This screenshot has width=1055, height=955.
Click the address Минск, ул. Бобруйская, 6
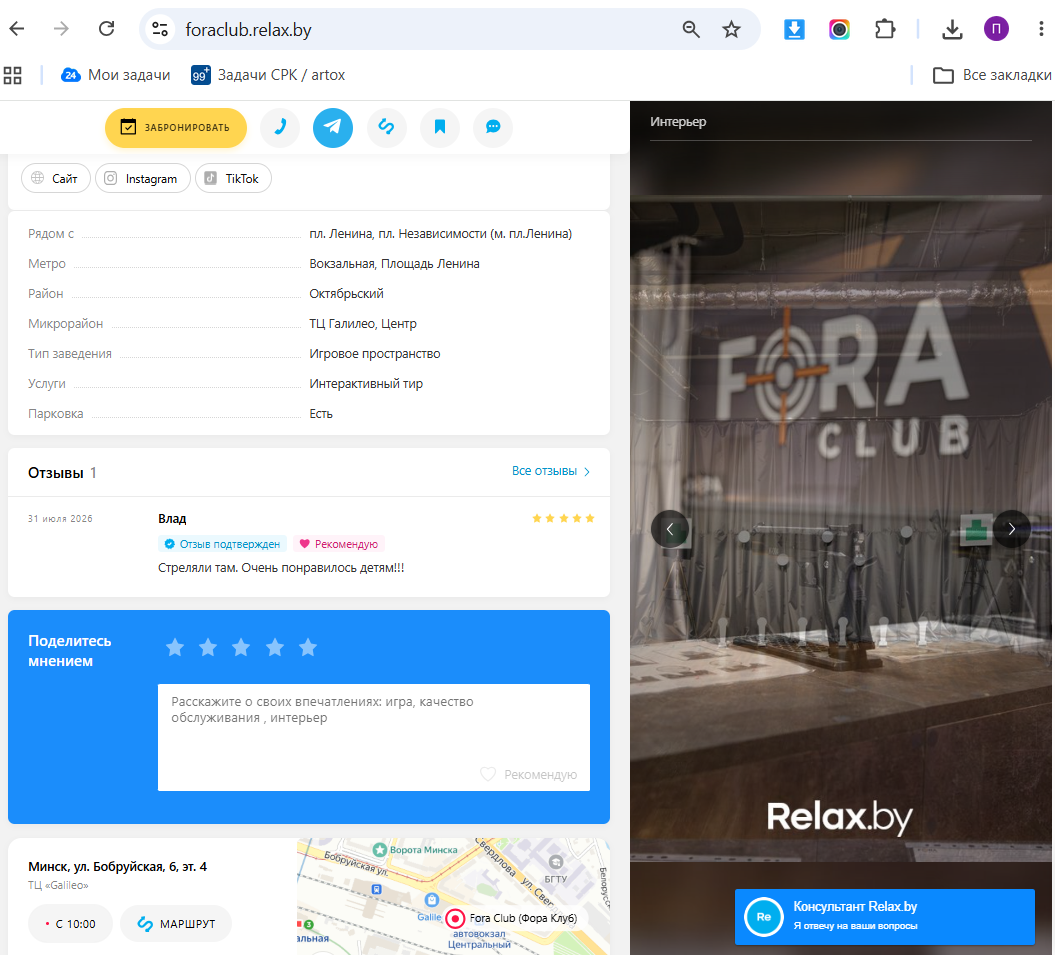[x=118, y=866]
